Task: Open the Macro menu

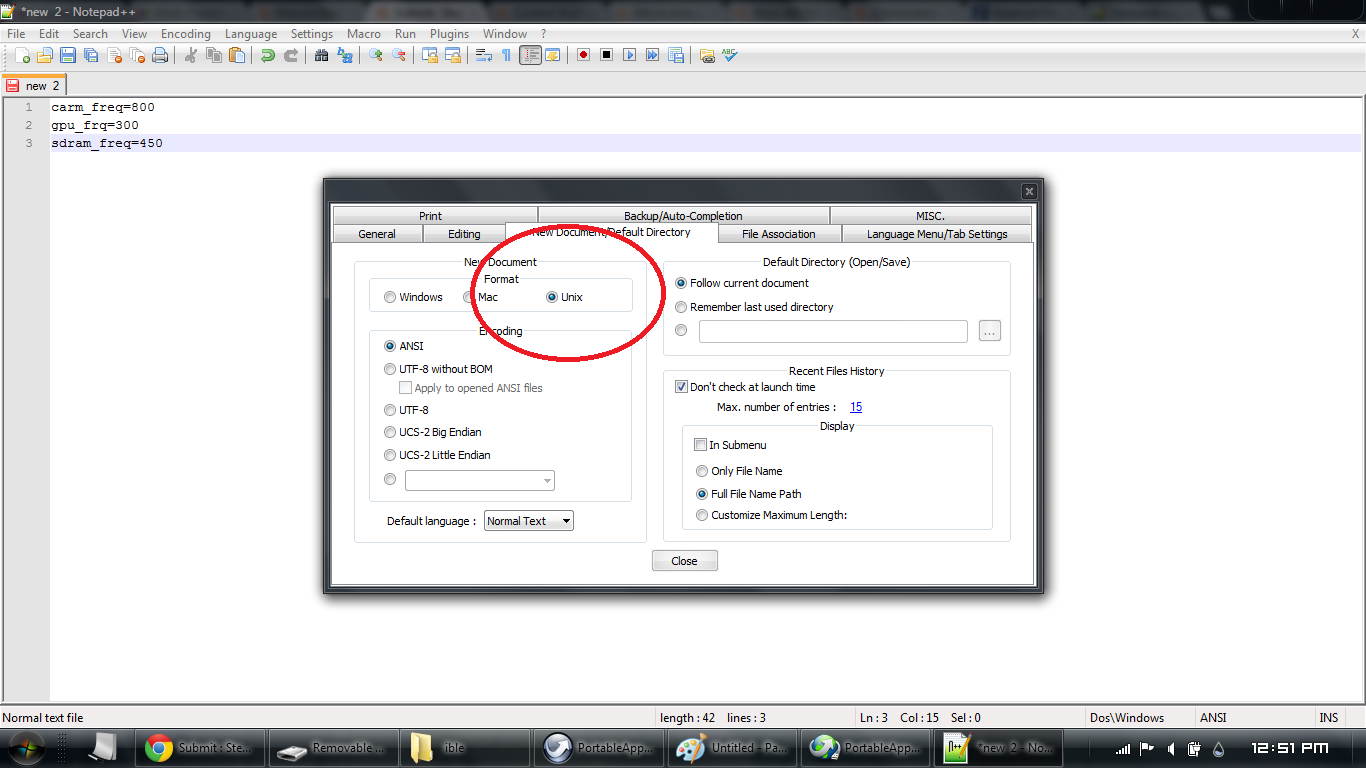Action: [x=364, y=34]
